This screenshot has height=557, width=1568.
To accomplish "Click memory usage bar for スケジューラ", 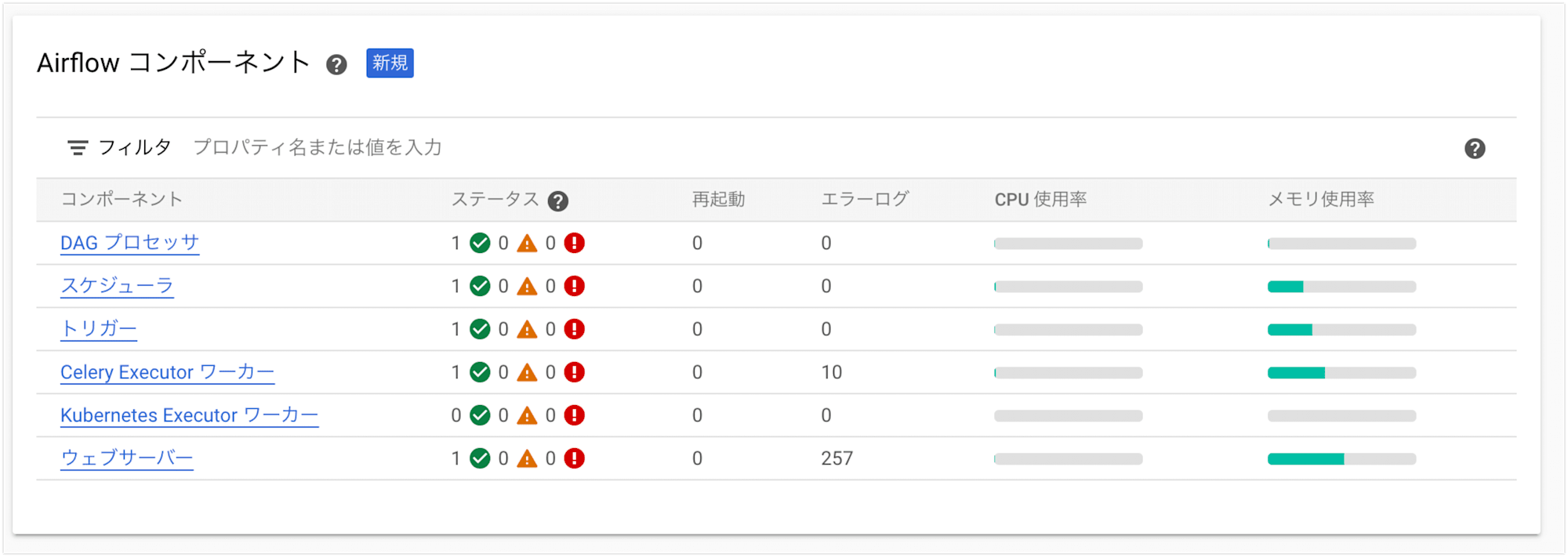I will click(x=1341, y=287).
